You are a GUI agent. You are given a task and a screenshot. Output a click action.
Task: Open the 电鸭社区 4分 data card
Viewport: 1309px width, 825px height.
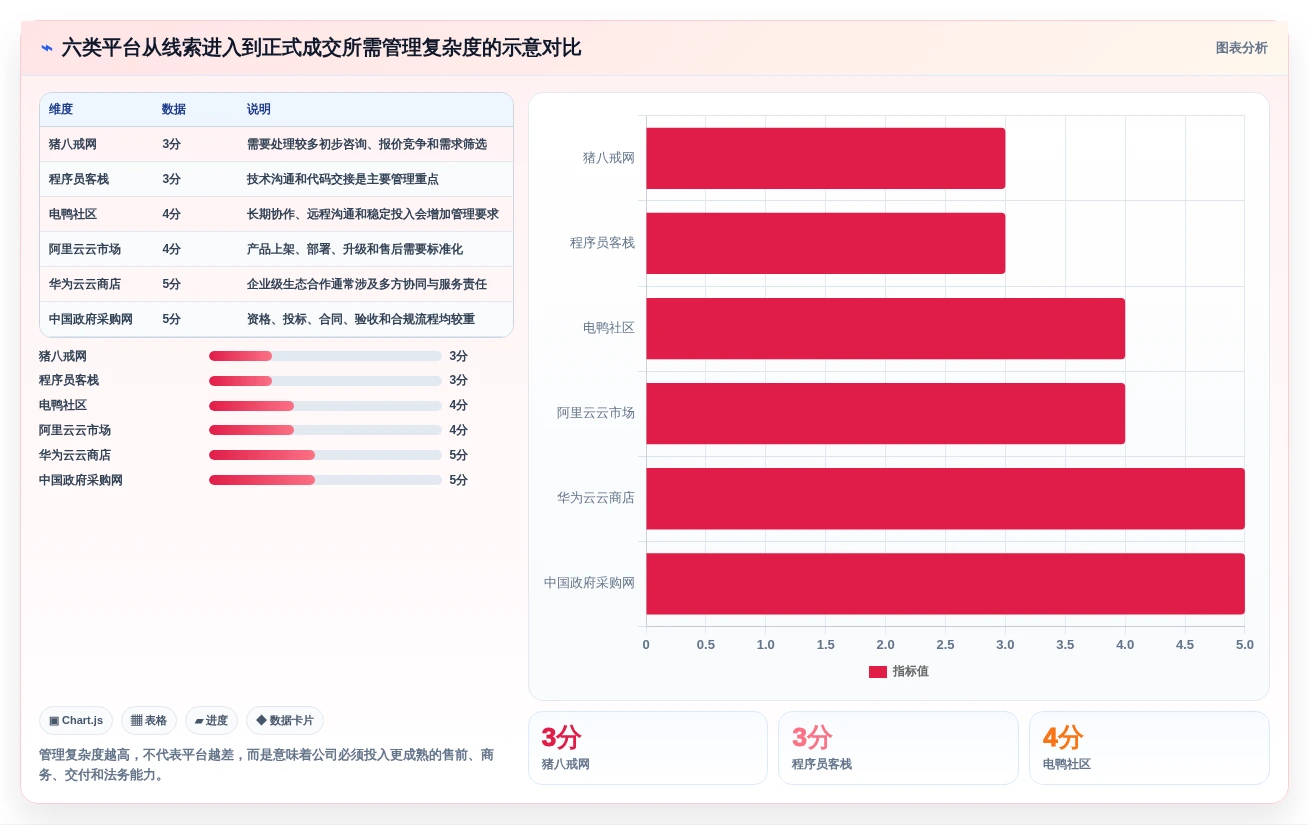(x=1149, y=748)
